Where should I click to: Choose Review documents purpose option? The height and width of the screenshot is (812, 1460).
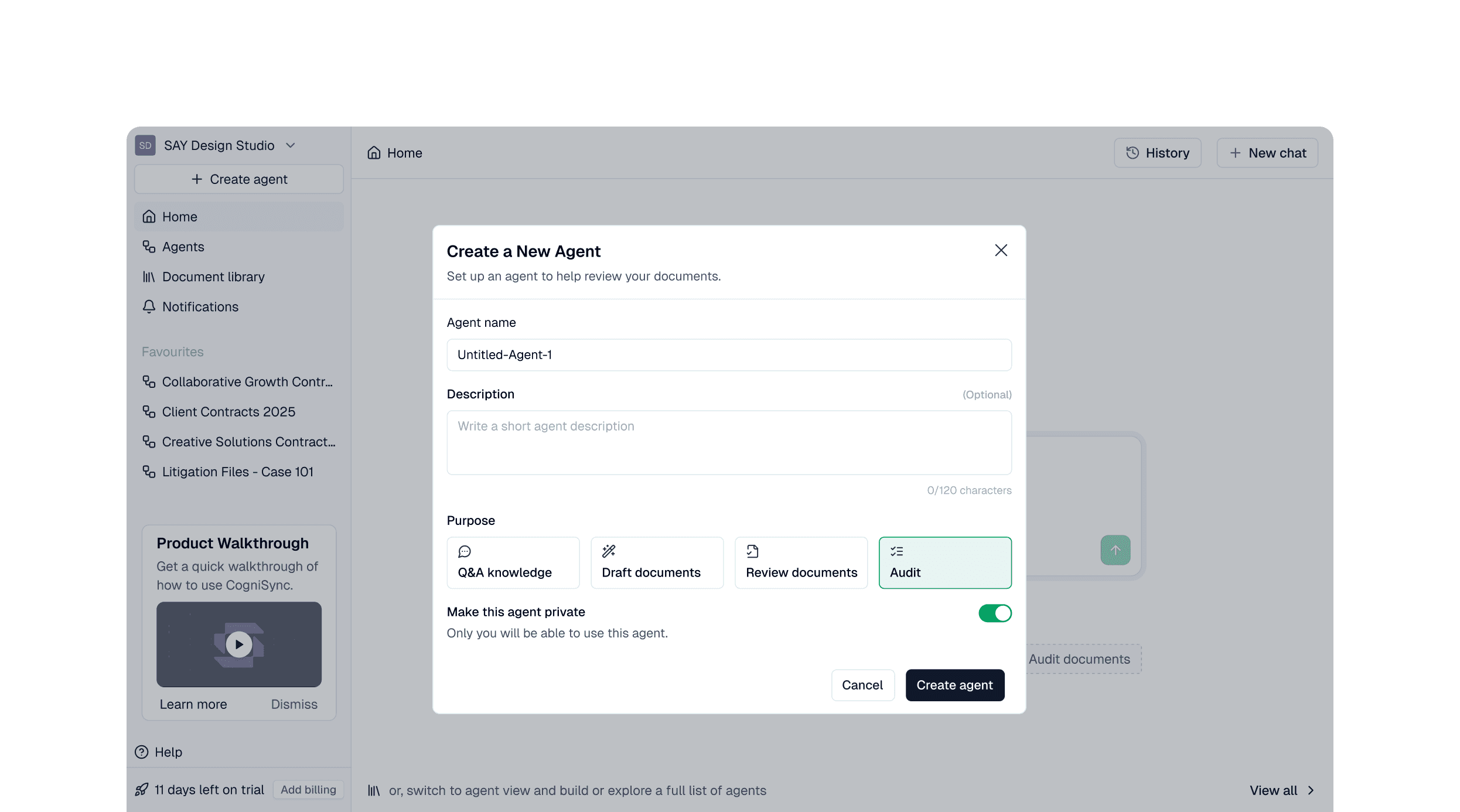(801, 562)
